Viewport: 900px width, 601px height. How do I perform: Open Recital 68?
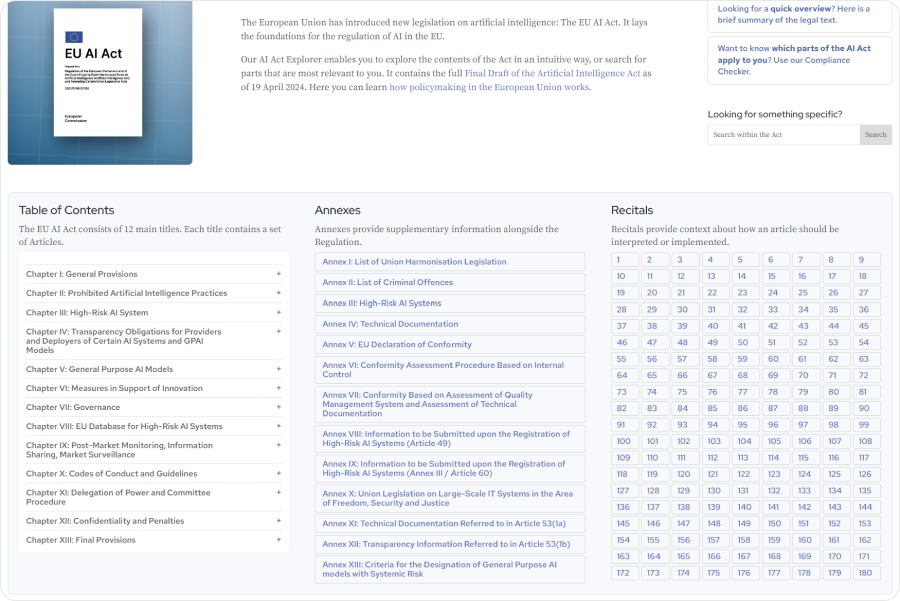(746, 375)
